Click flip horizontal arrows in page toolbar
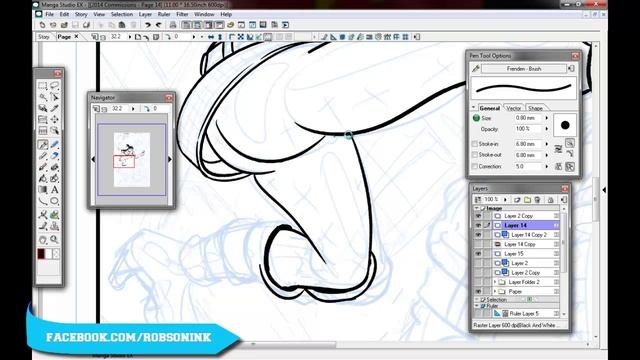 tap(211, 37)
